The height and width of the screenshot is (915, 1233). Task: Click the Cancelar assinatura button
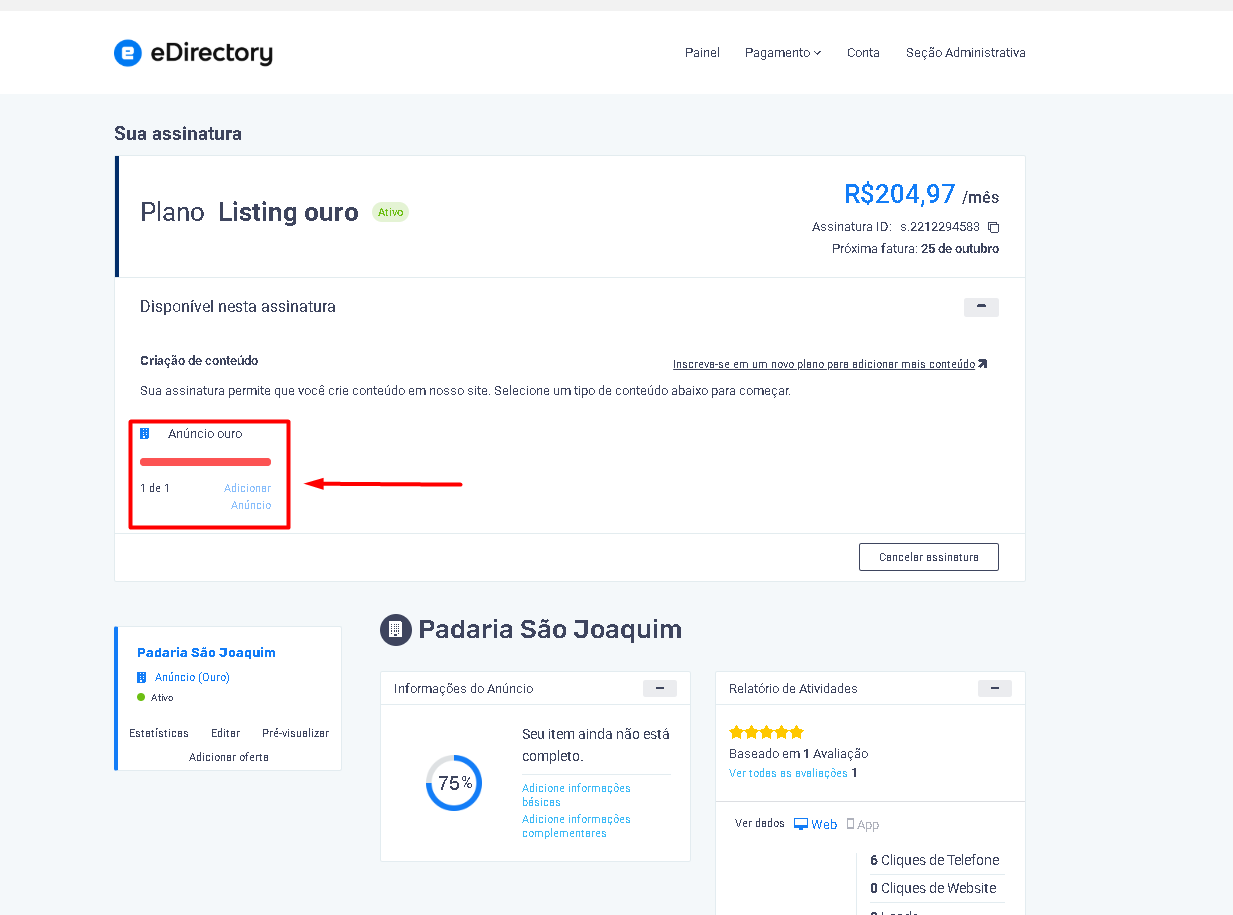(929, 557)
